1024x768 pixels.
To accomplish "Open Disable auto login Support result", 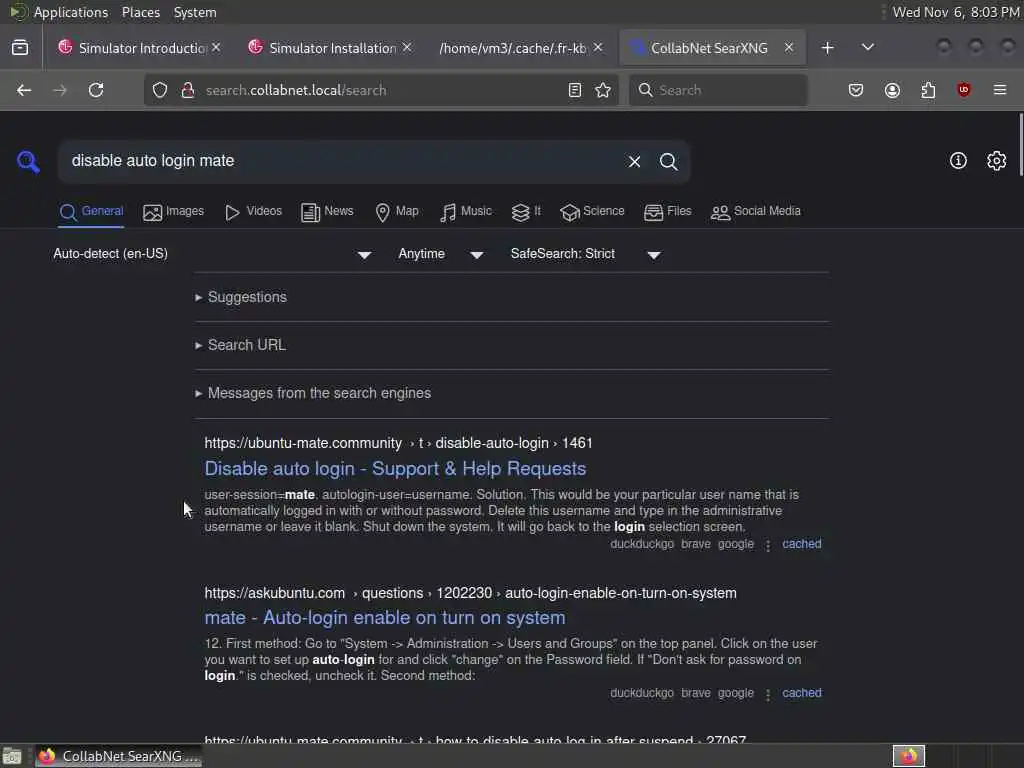I will [395, 469].
